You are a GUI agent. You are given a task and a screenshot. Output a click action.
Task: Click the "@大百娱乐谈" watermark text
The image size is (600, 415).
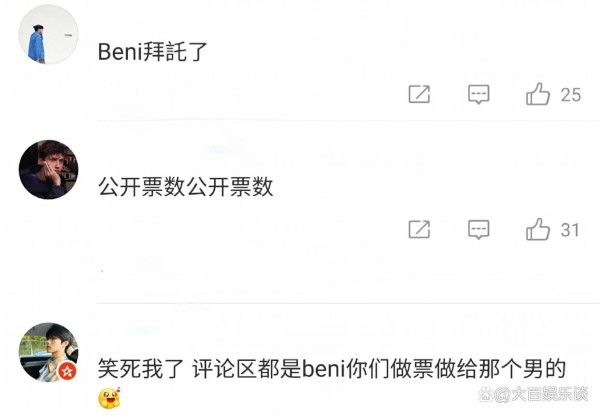541,394
